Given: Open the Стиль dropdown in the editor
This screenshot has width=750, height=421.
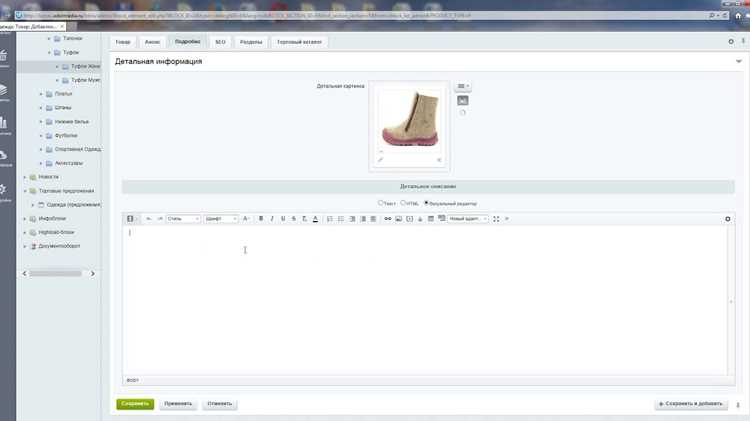Looking at the screenshot, I should (x=183, y=219).
